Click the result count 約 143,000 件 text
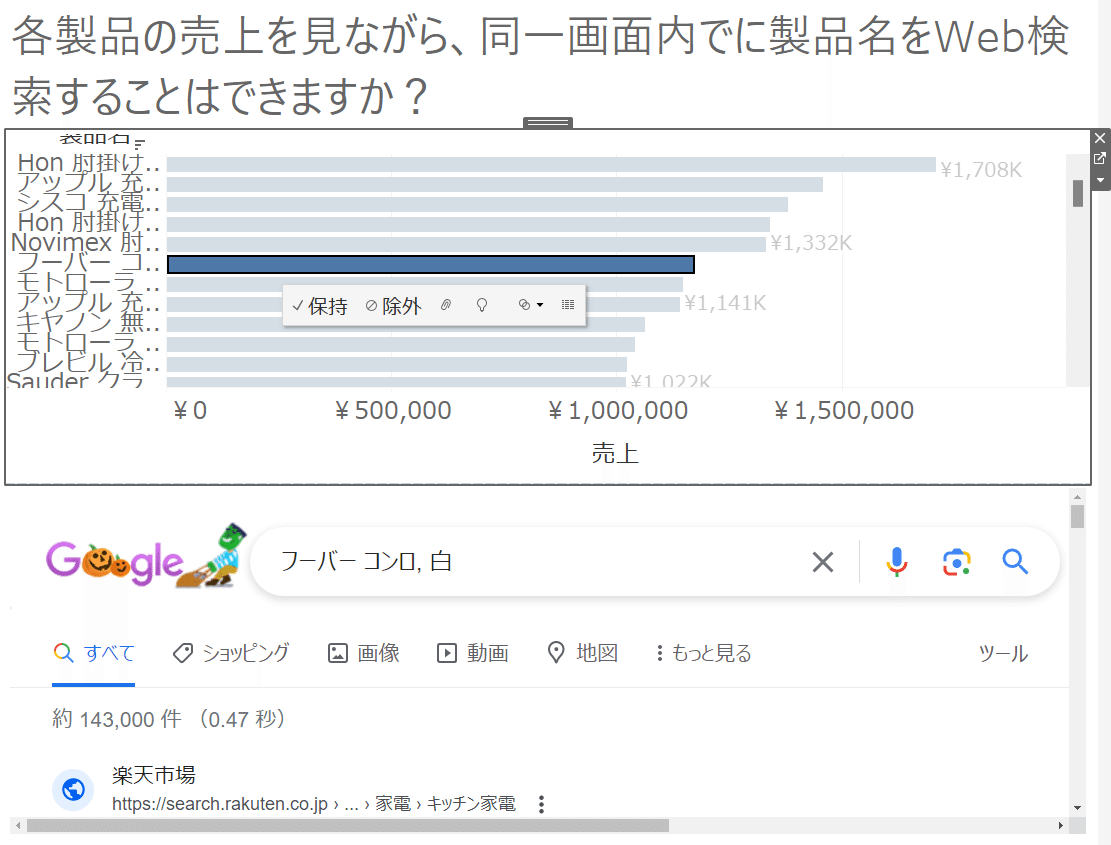1111x845 pixels. pyautogui.click(x=117, y=719)
